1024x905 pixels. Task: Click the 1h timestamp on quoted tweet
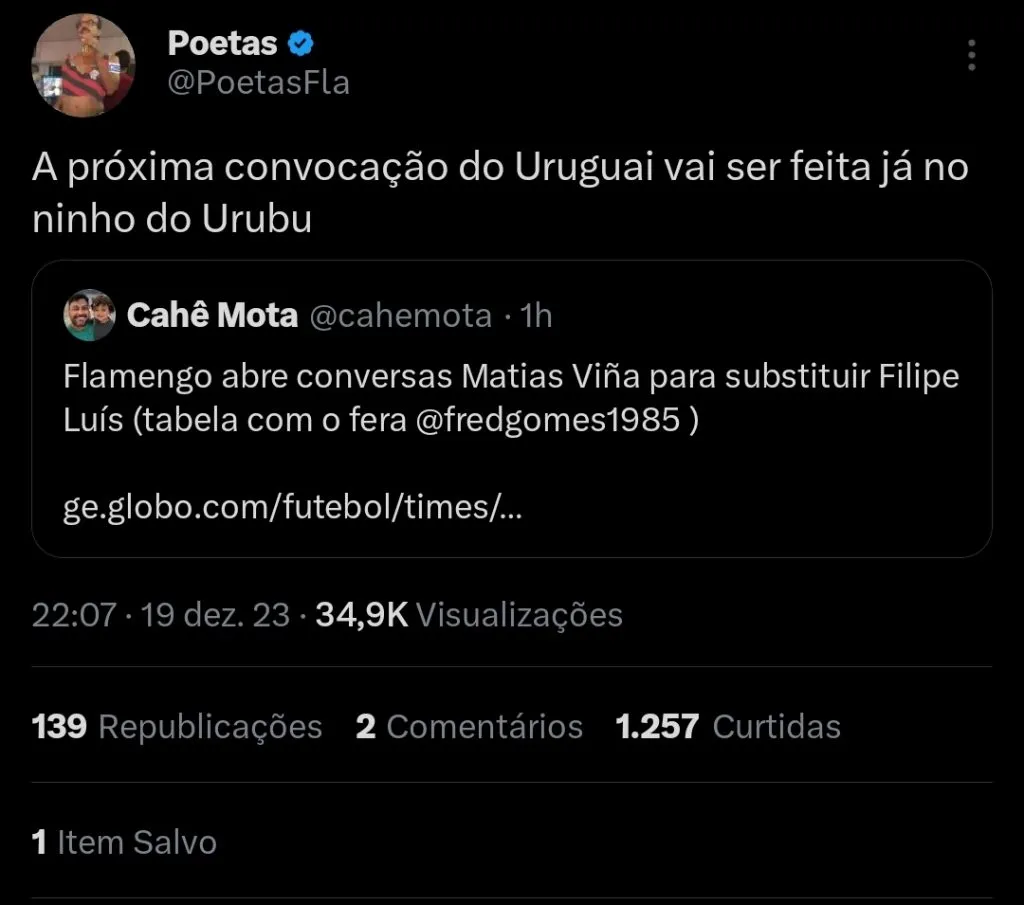[x=536, y=316]
